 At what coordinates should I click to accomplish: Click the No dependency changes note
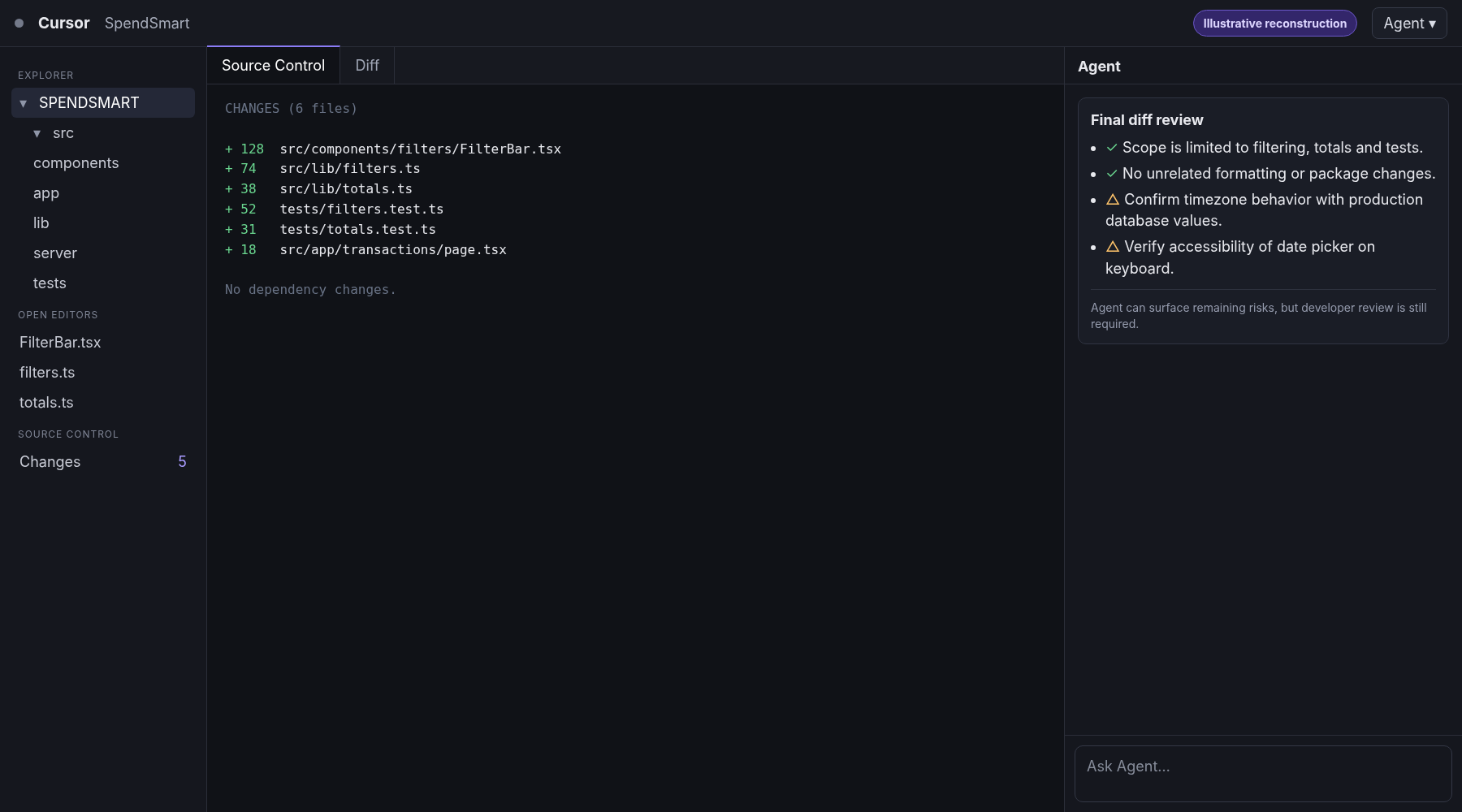(x=310, y=290)
